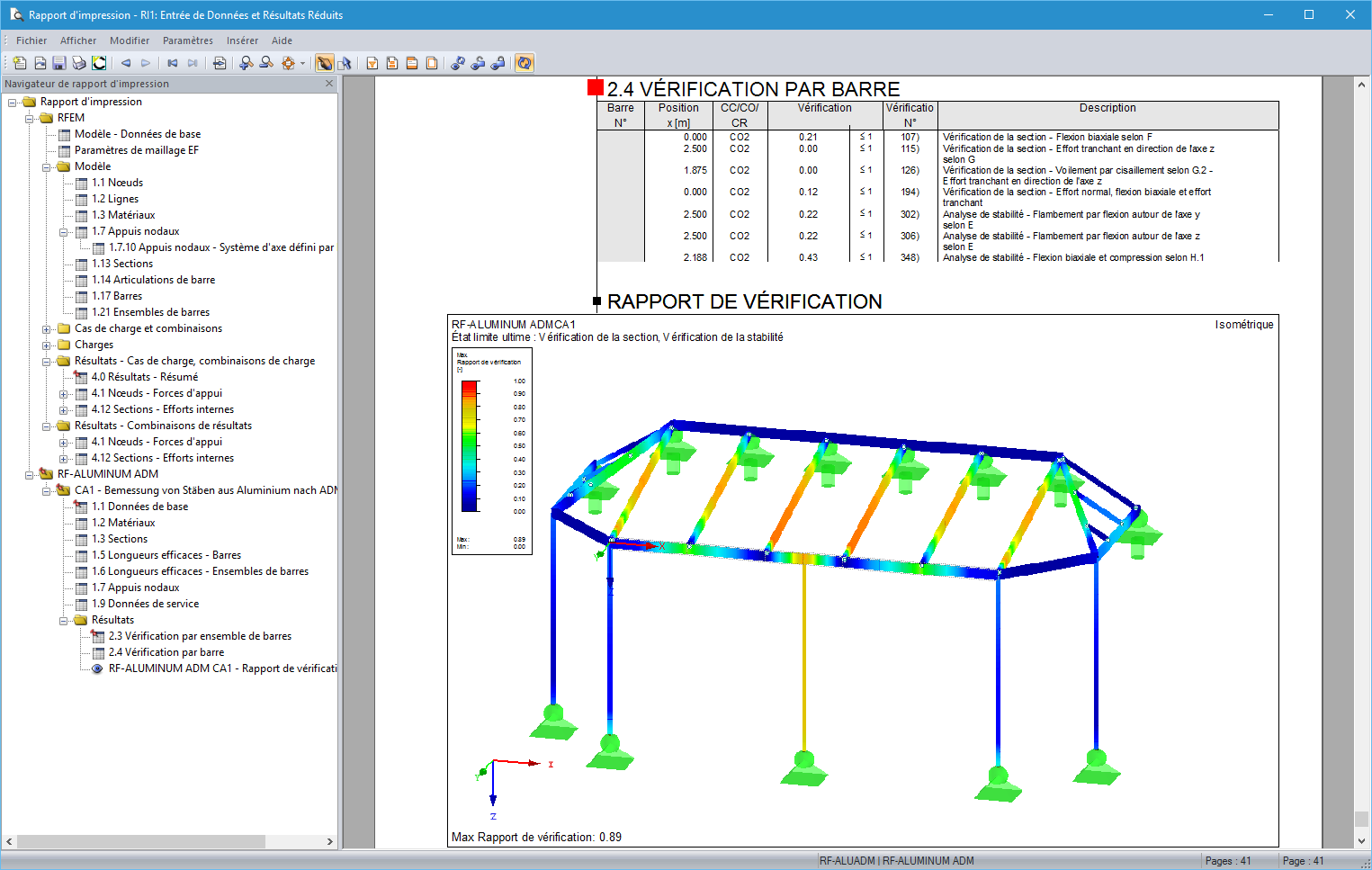
Task: Click the first blue link-chain icon
Action: 458,63
